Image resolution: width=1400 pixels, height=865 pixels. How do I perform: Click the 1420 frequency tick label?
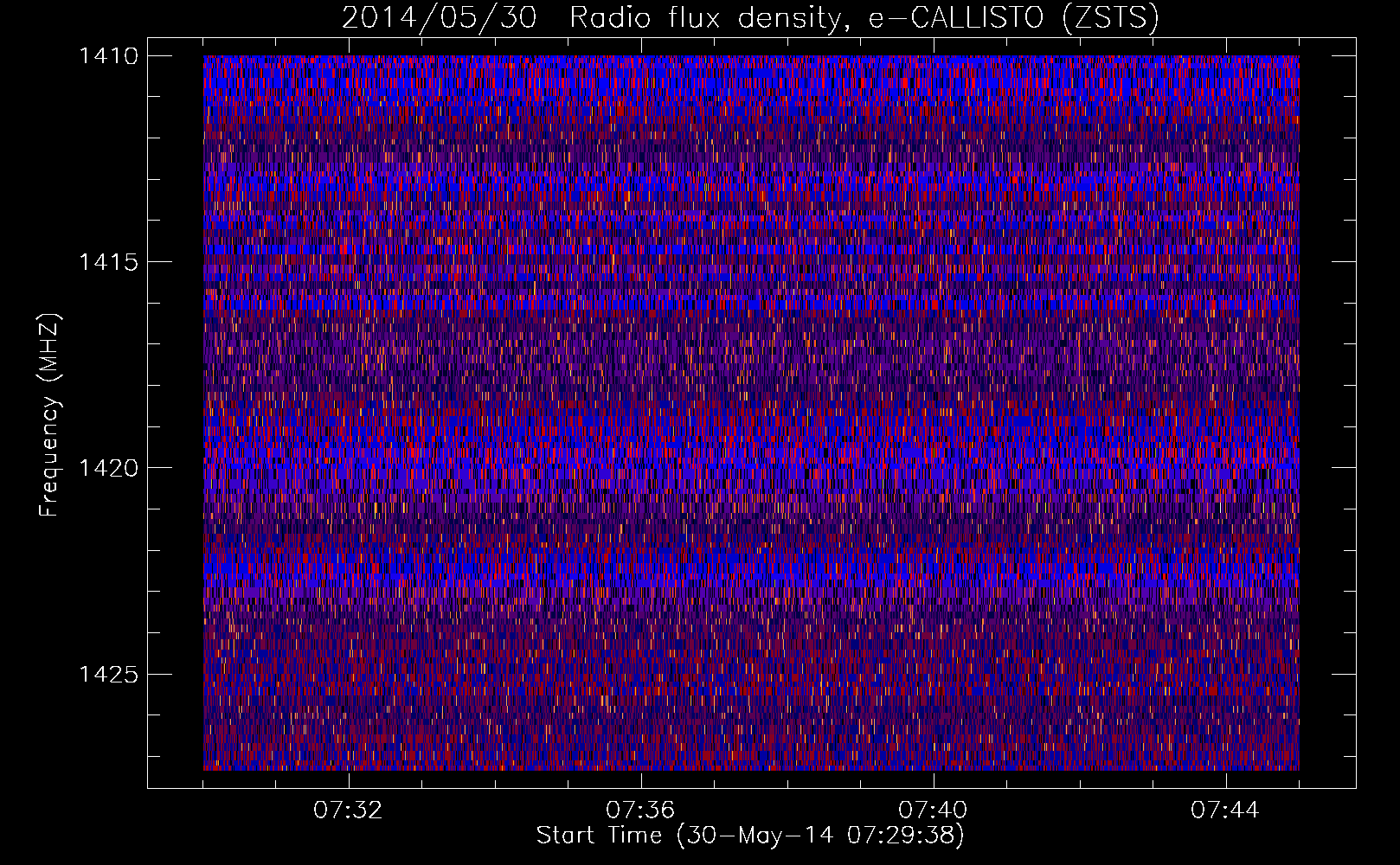[108, 468]
